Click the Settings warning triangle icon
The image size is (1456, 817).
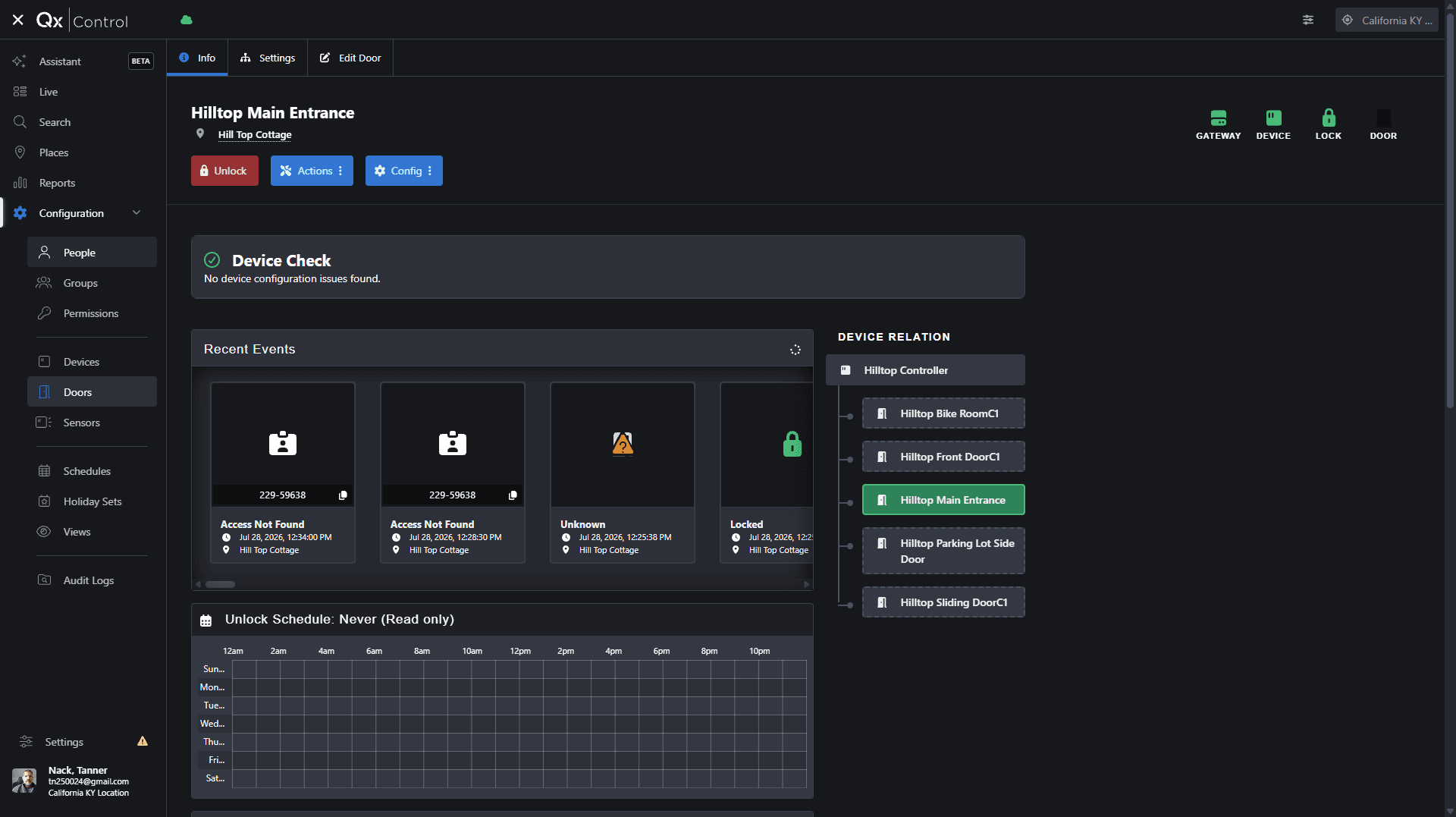pos(143,741)
